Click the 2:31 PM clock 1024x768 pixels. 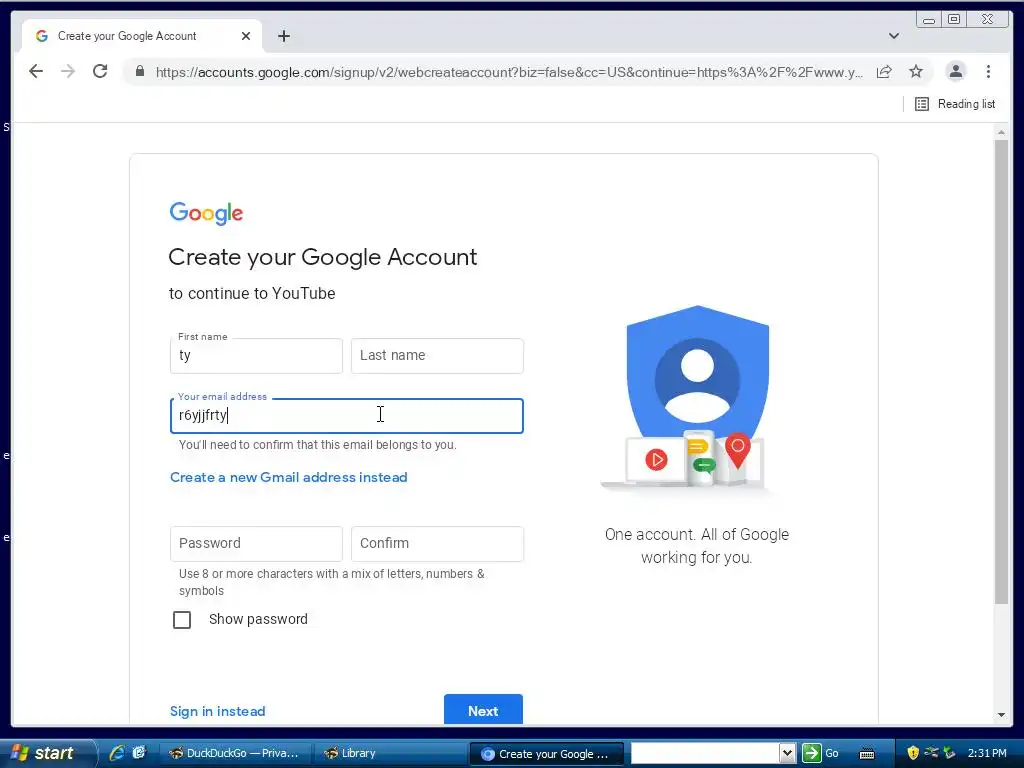tap(987, 753)
